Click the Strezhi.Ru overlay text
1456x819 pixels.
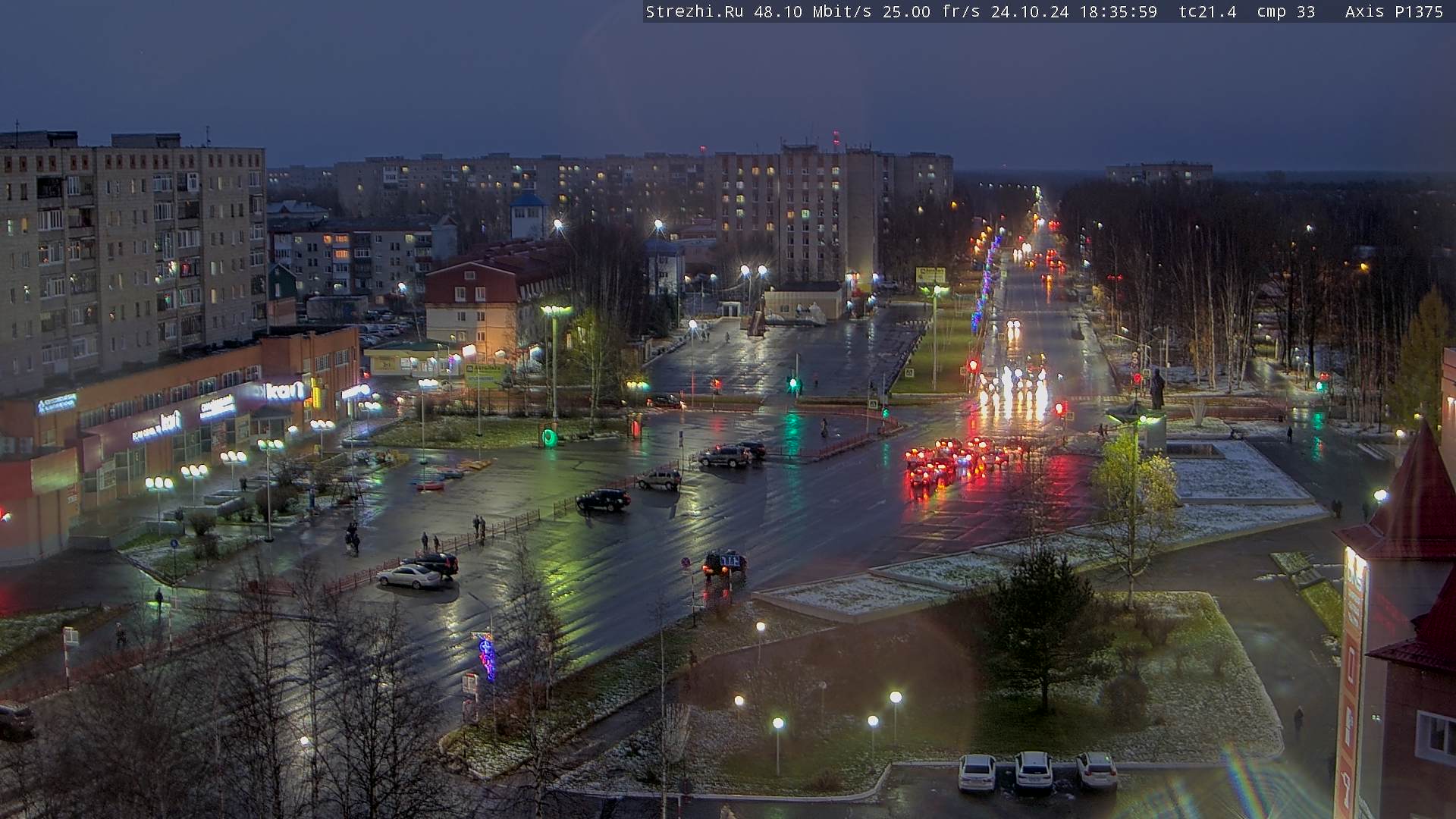coord(694,11)
